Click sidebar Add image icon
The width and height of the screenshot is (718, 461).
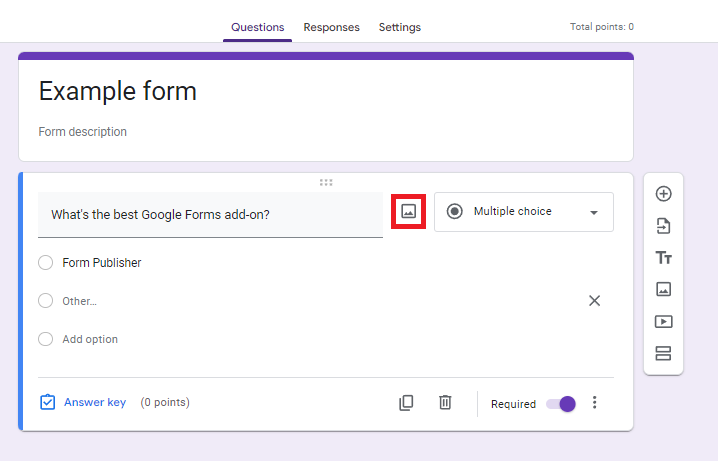click(664, 289)
